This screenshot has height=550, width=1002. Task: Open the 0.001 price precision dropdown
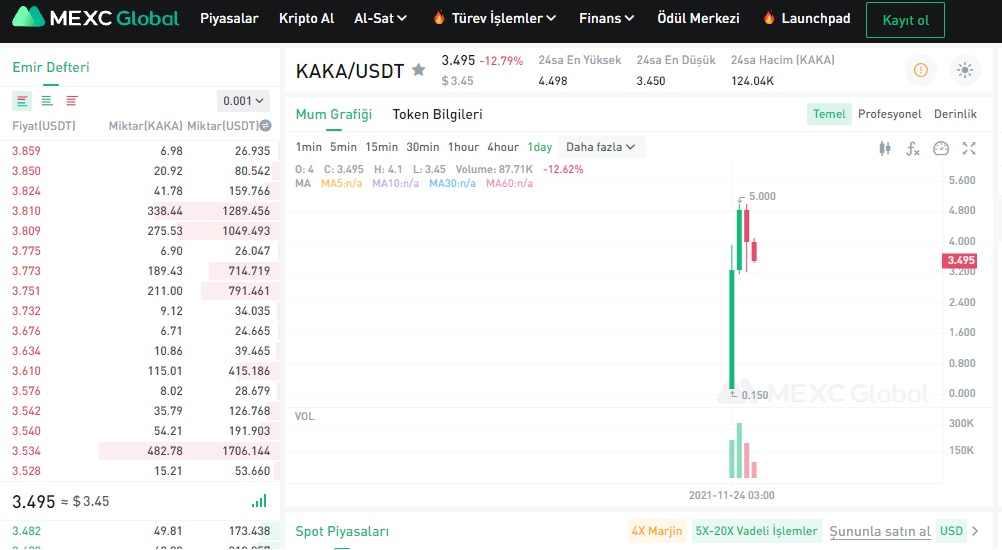pyautogui.click(x=243, y=101)
